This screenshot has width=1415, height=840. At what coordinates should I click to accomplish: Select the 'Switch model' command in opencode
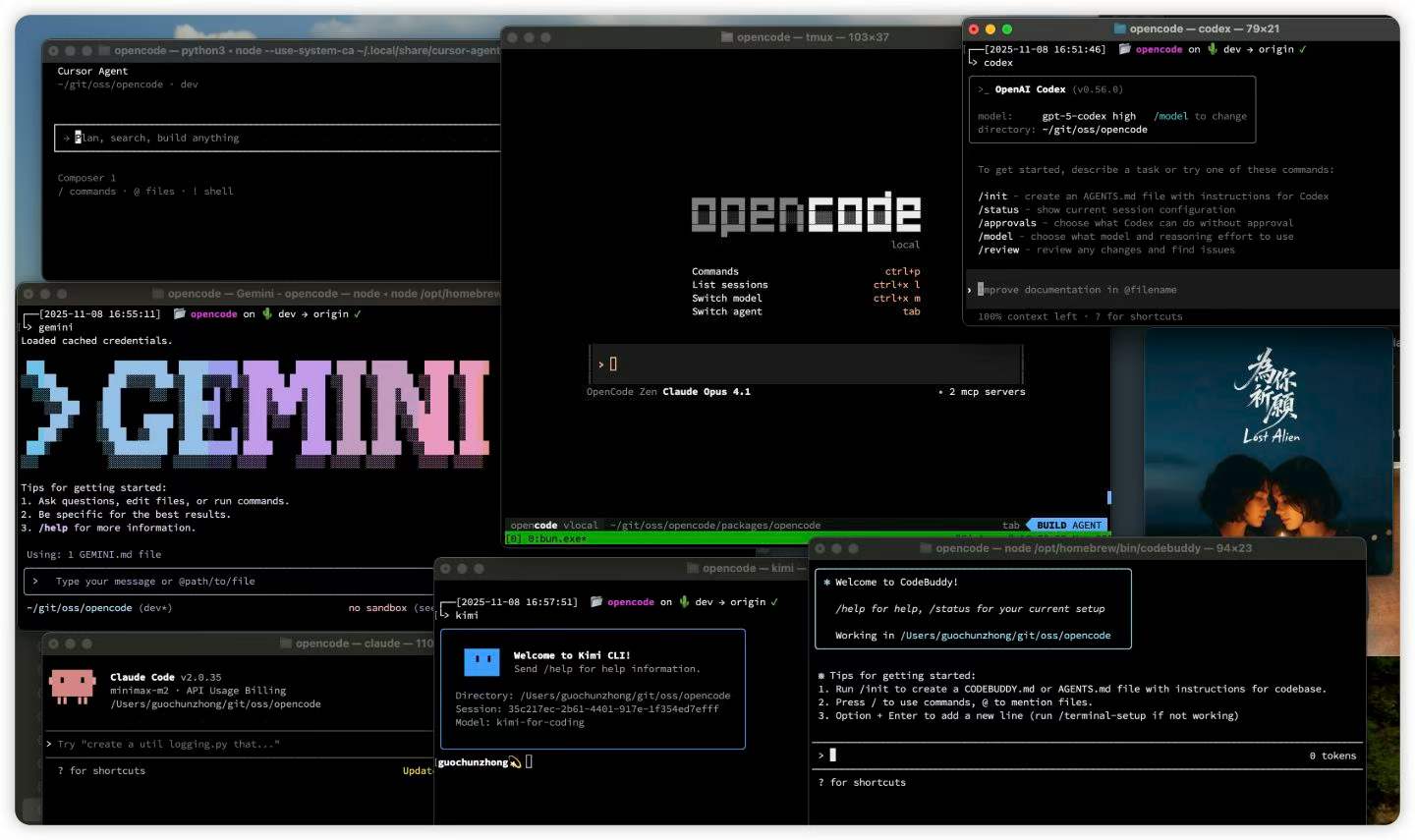tap(726, 299)
